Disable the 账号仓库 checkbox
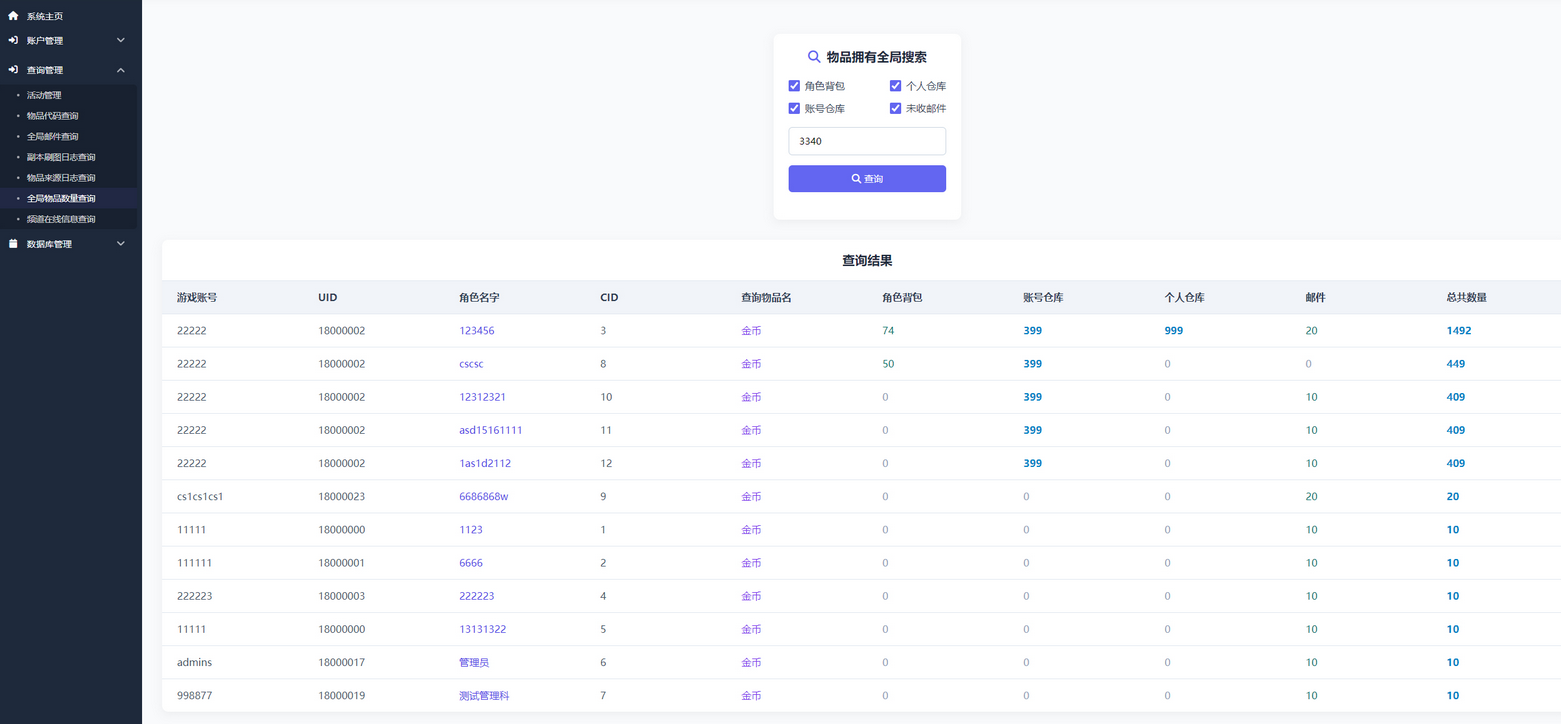 794,108
